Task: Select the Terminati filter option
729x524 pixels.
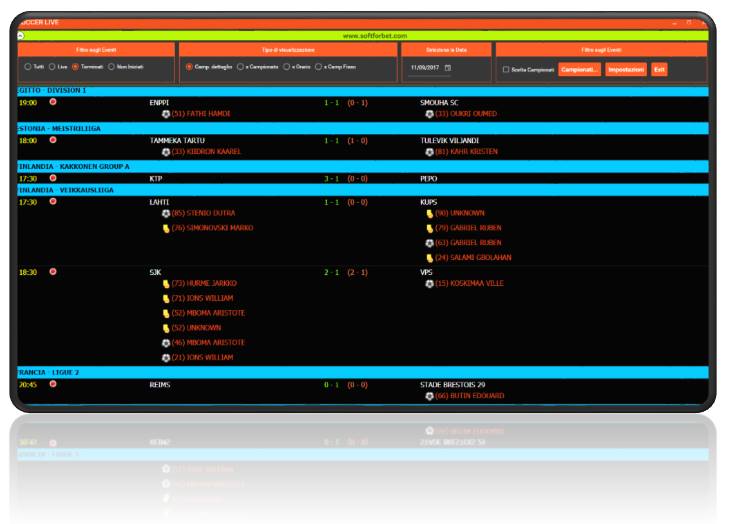Action: pos(75,67)
